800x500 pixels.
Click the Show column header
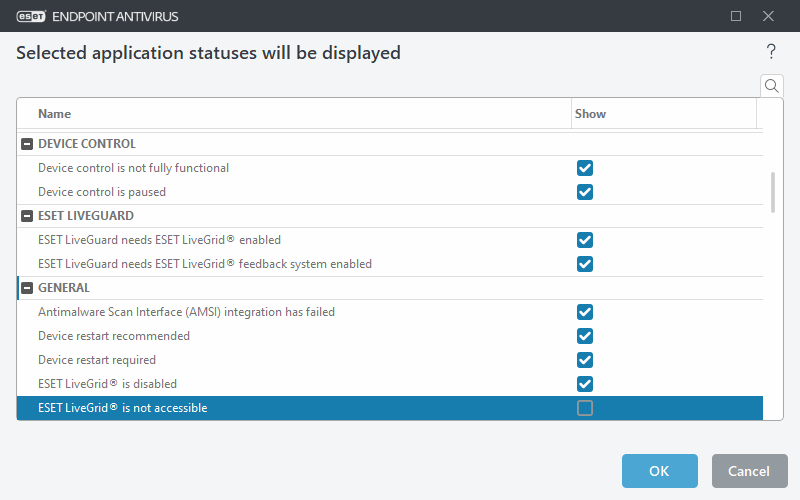(663, 114)
